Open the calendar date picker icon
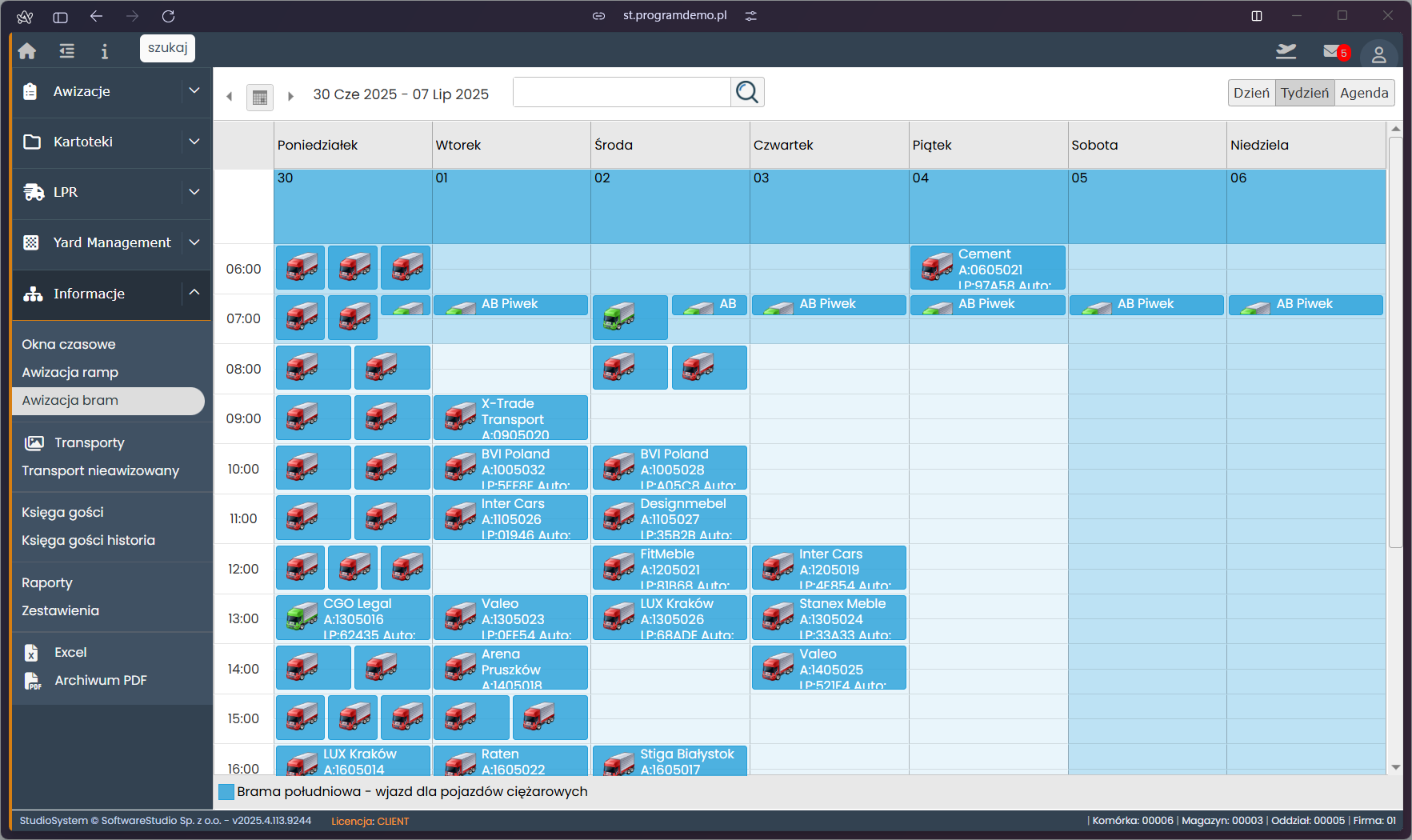Screen dimensions: 1412x840 click(x=259, y=97)
